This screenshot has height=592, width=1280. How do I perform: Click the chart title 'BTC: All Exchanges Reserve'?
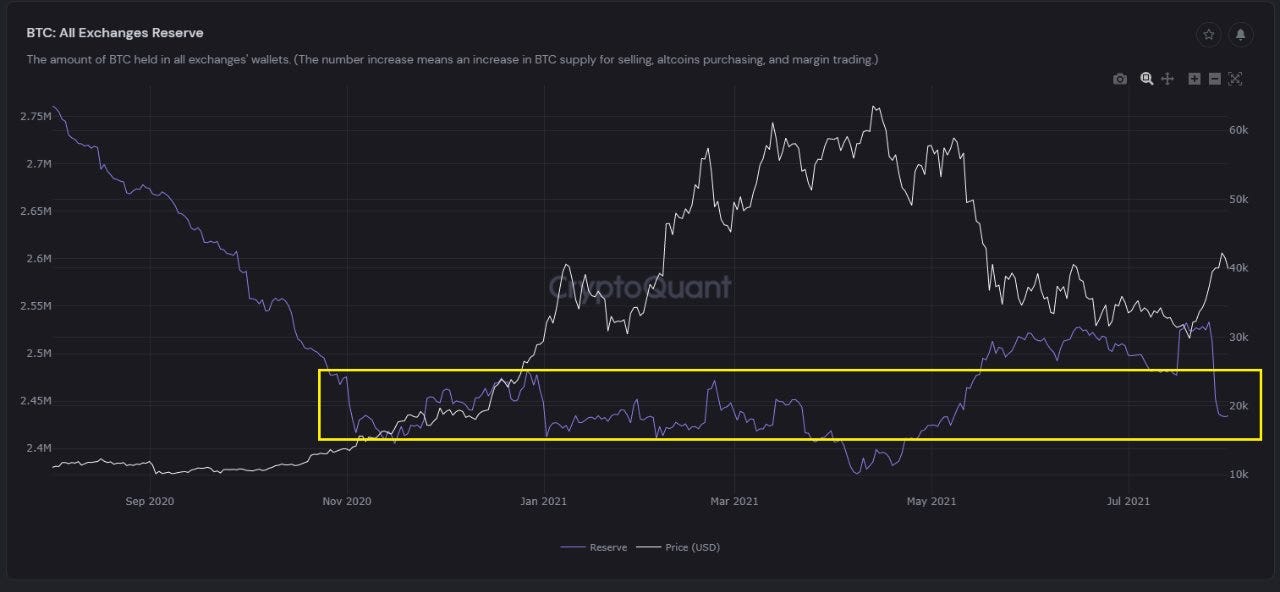click(x=115, y=33)
